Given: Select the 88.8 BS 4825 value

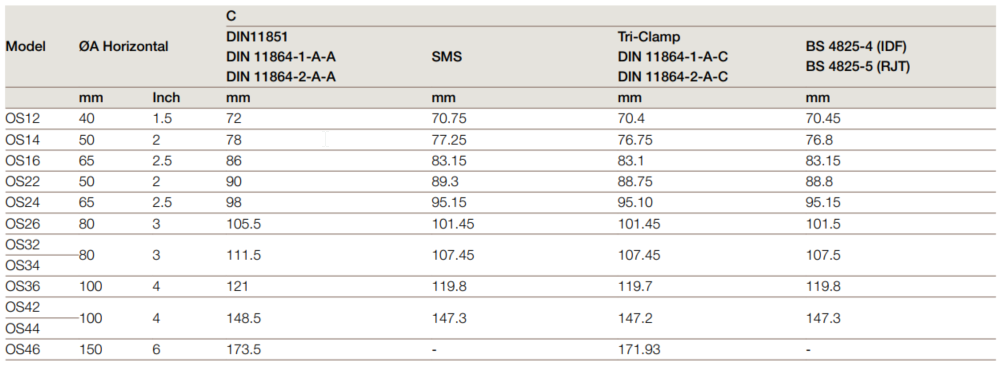Looking at the screenshot, I should click(819, 182).
